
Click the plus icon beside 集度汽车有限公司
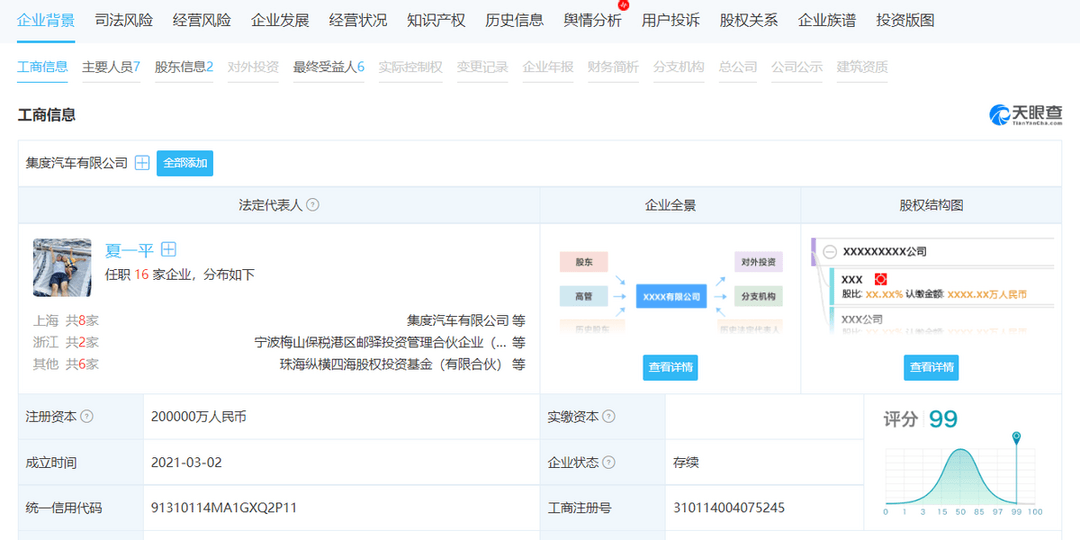tap(142, 163)
